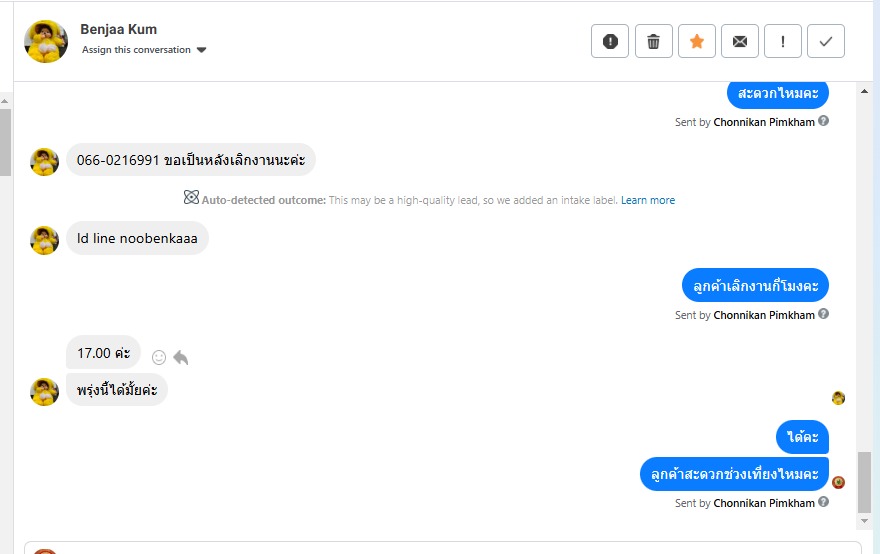Click the orange star follow-up icon
Screen dimensions: 880x554
pyautogui.click(x=697, y=41)
